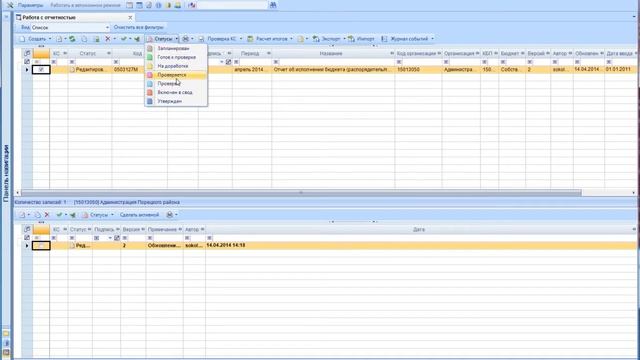
Task: Click the Код организации column pin icon
Action: pyautogui.click(x=439, y=53)
